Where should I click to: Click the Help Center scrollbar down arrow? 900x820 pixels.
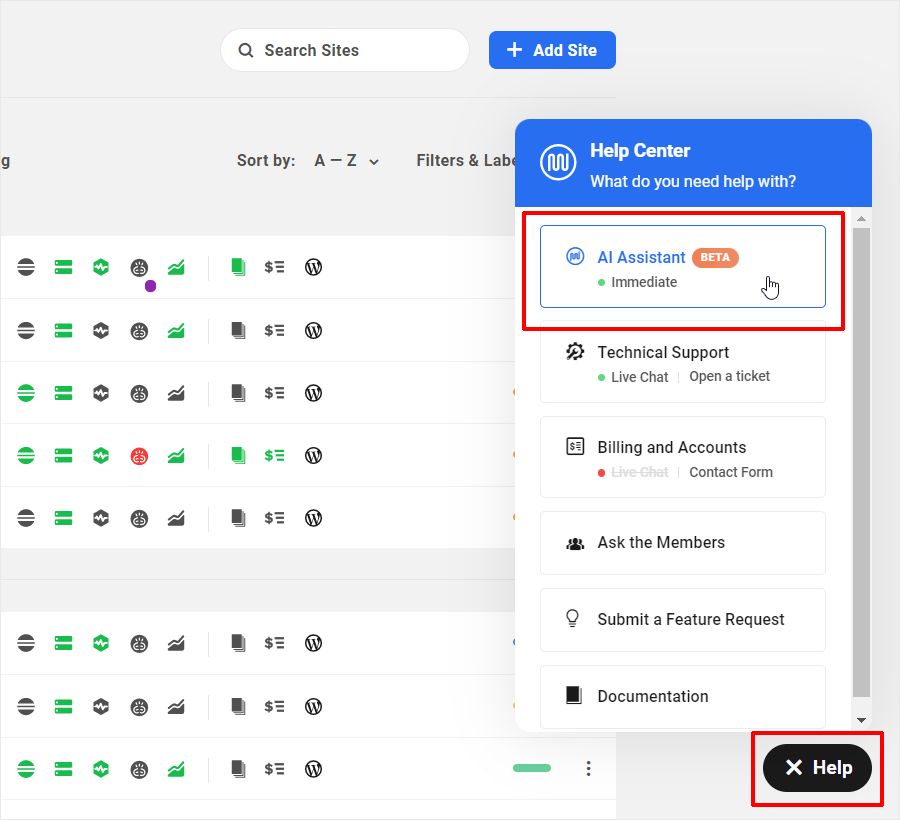pos(862,720)
